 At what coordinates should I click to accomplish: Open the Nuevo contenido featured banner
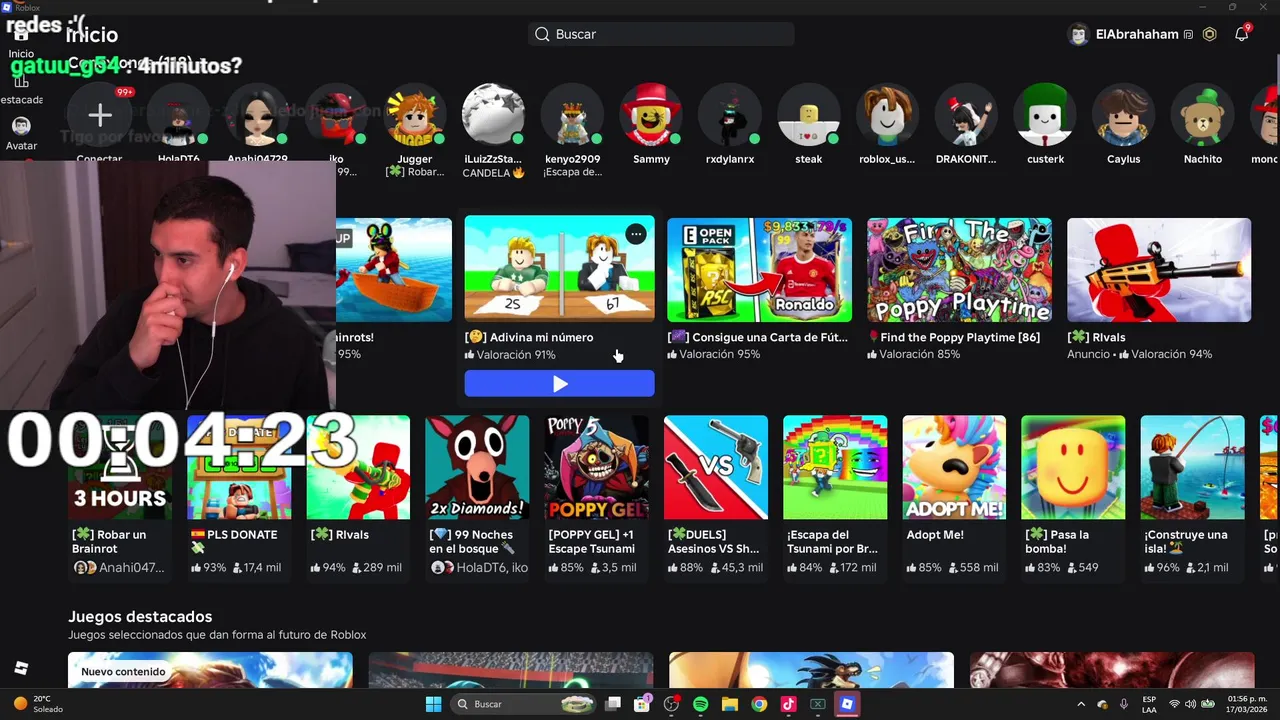[x=210, y=670]
